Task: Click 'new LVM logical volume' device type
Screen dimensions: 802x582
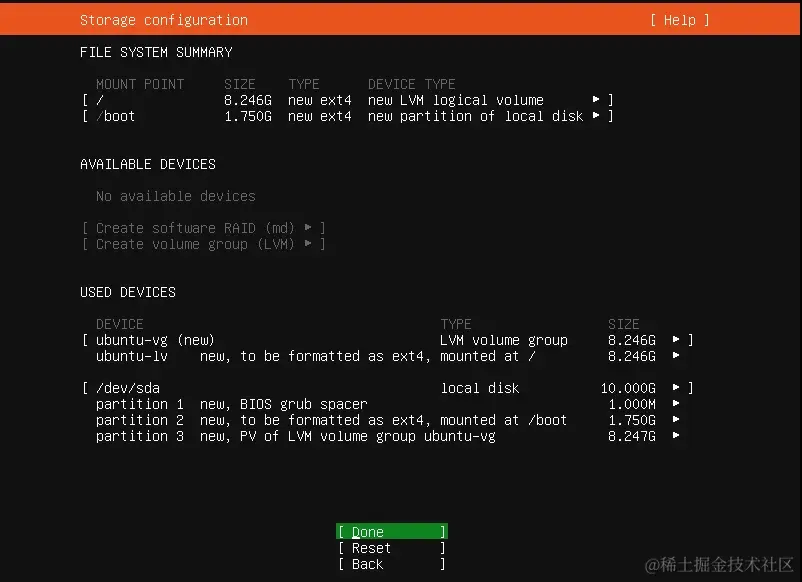Action: [456, 100]
